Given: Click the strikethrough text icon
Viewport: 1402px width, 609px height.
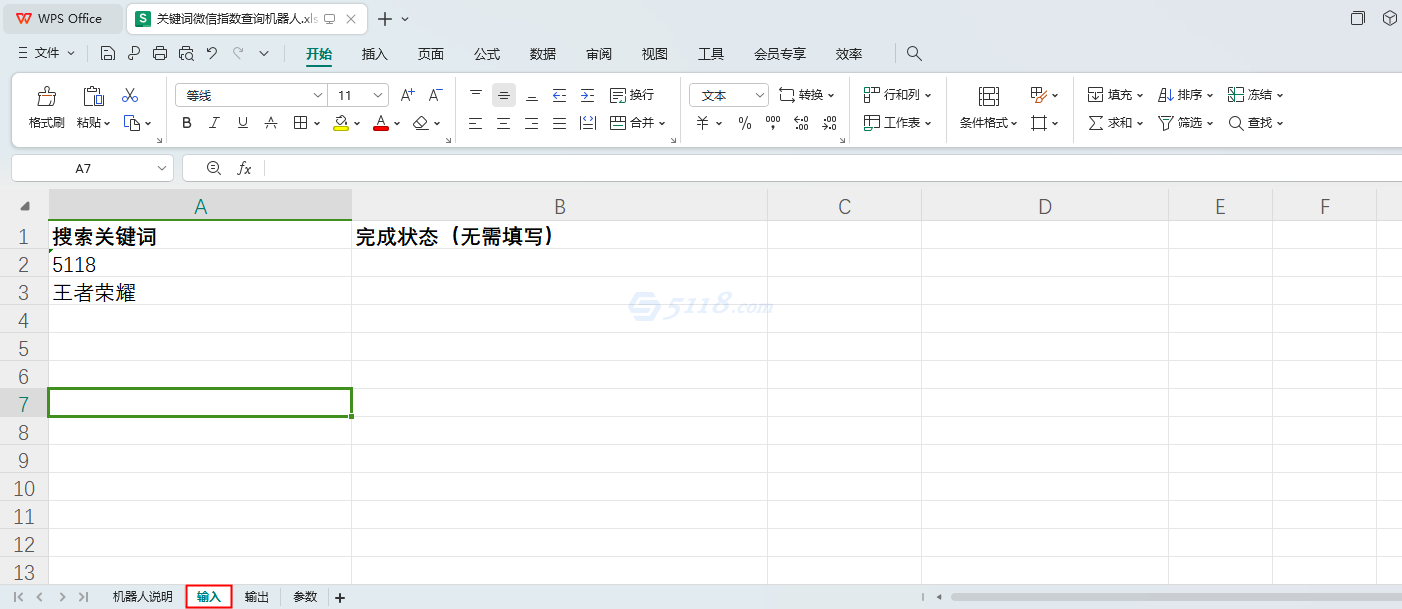Looking at the screenshot, I should (271, 123).
